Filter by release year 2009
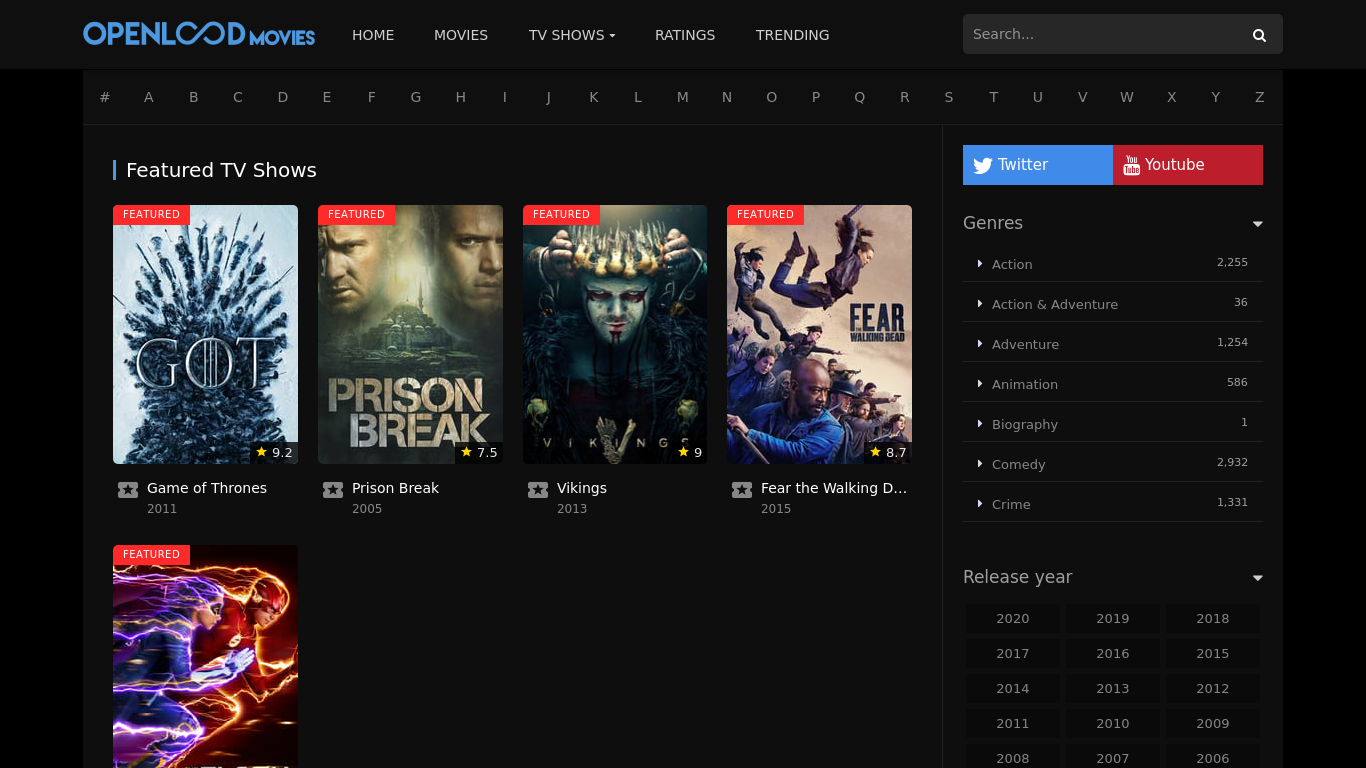Screen dimensions: 1366x768 [1212, 724]
